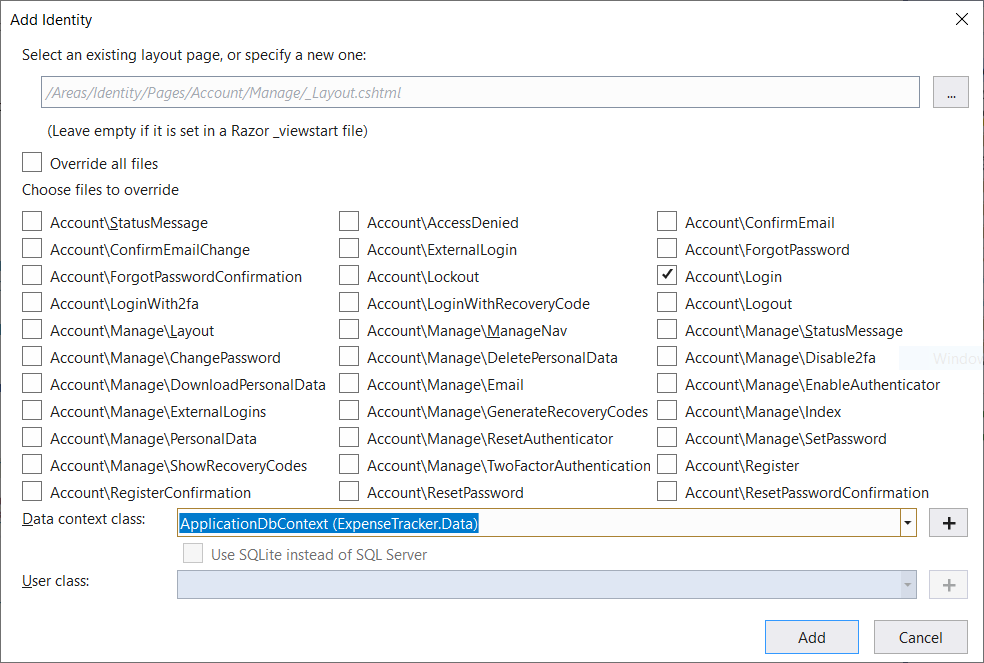Click the plus button beside Data context class

pyautogui.click(x=948, y=523)
